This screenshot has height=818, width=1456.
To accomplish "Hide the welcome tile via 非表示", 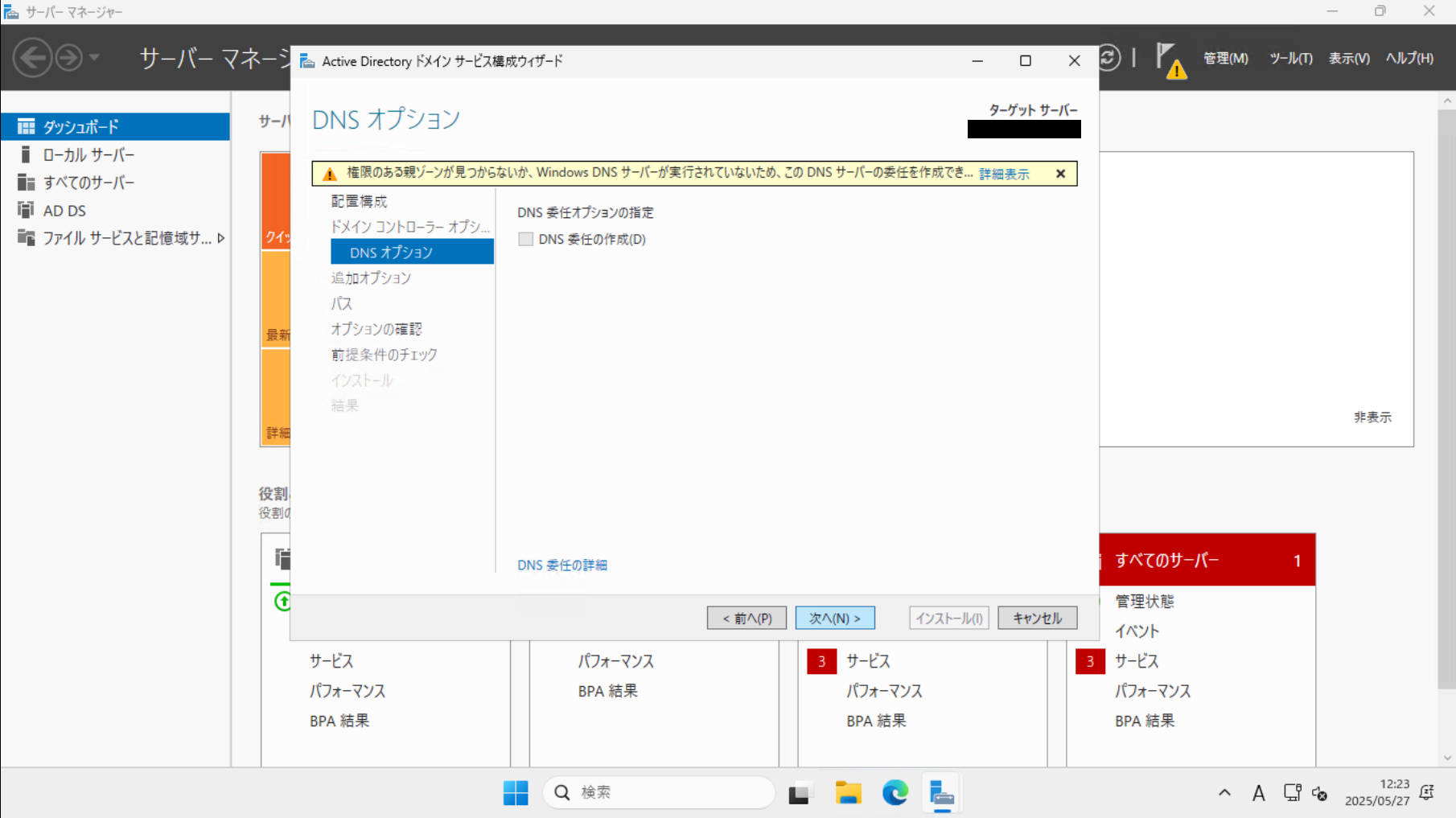I will click(1372, 417).
